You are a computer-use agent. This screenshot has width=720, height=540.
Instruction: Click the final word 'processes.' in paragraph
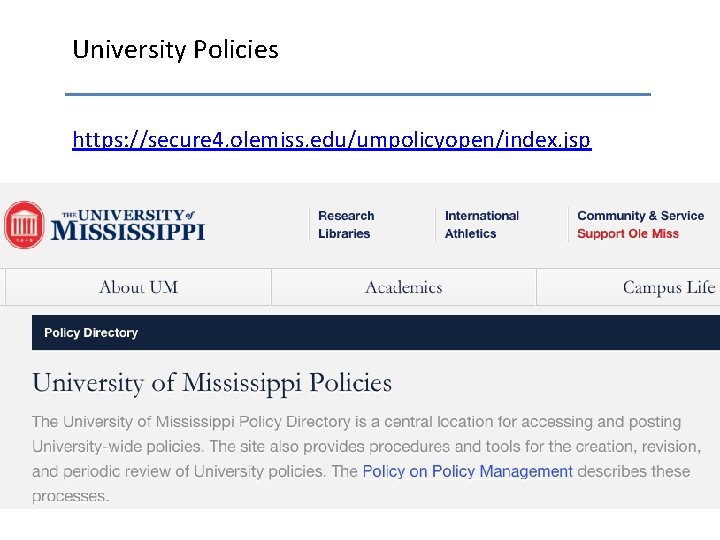click(70, 496)
